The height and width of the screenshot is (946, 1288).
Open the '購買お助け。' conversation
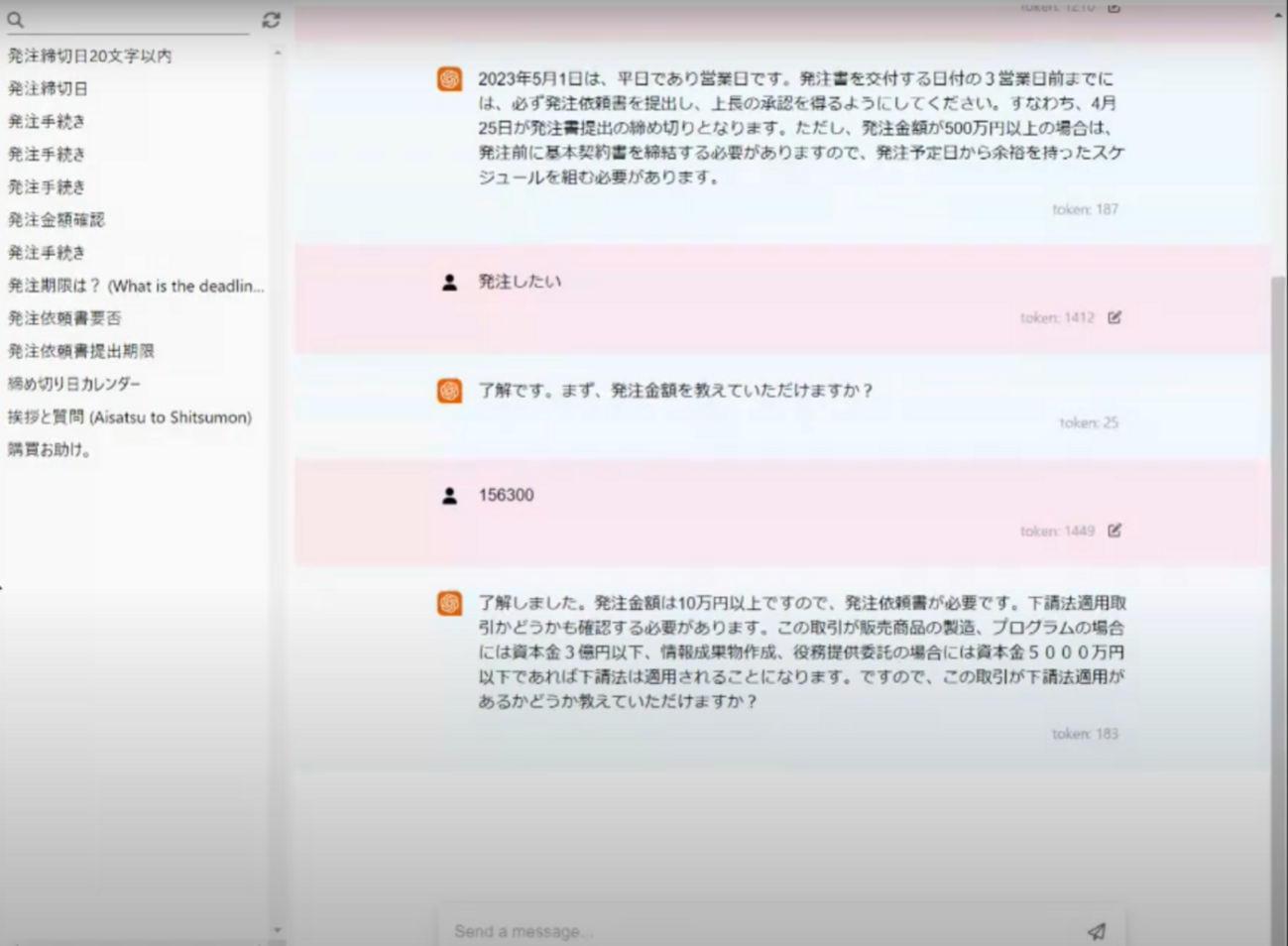pyautogui.click(x=51, y=450)
